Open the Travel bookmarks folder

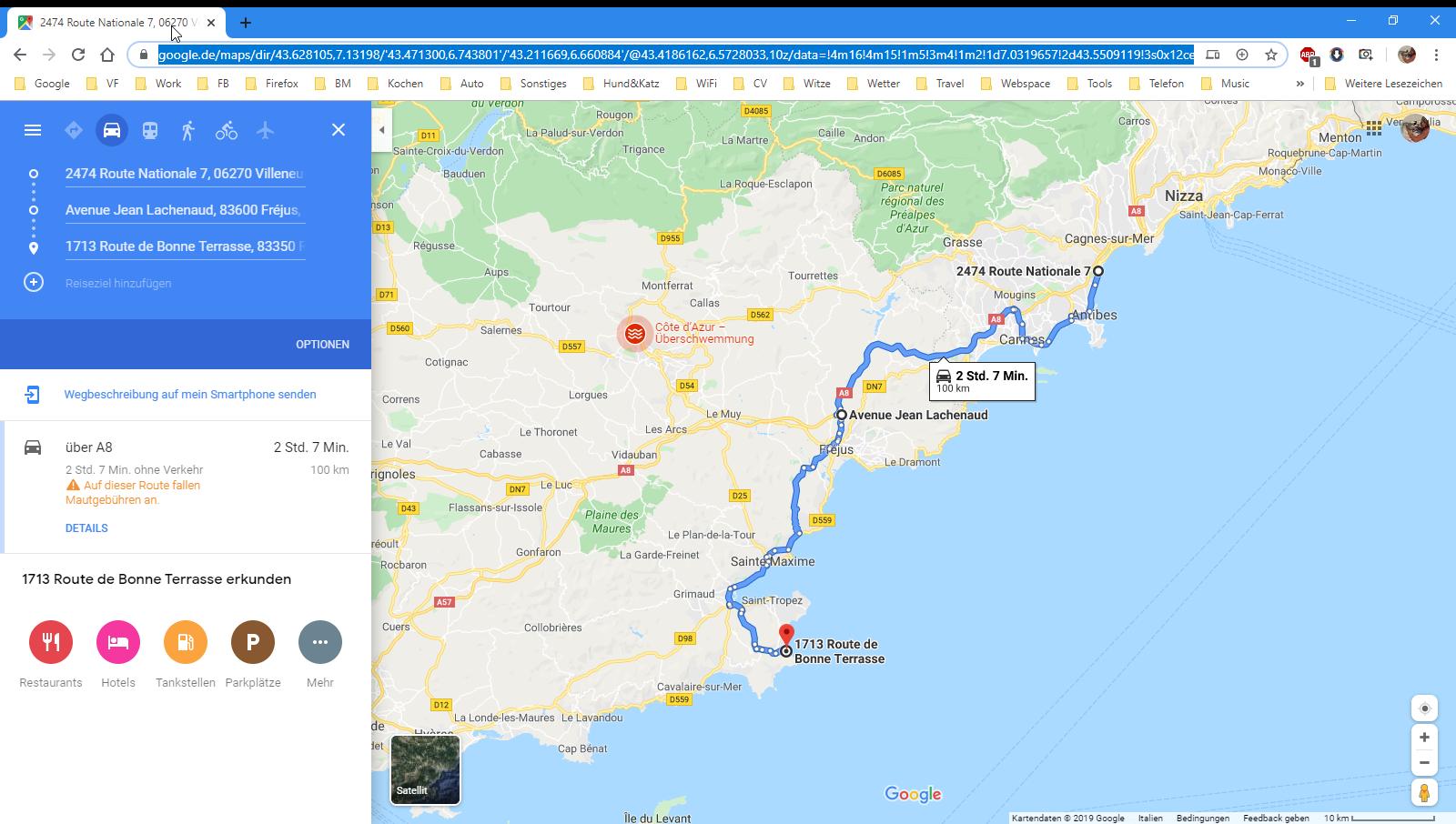pos(940,84)
